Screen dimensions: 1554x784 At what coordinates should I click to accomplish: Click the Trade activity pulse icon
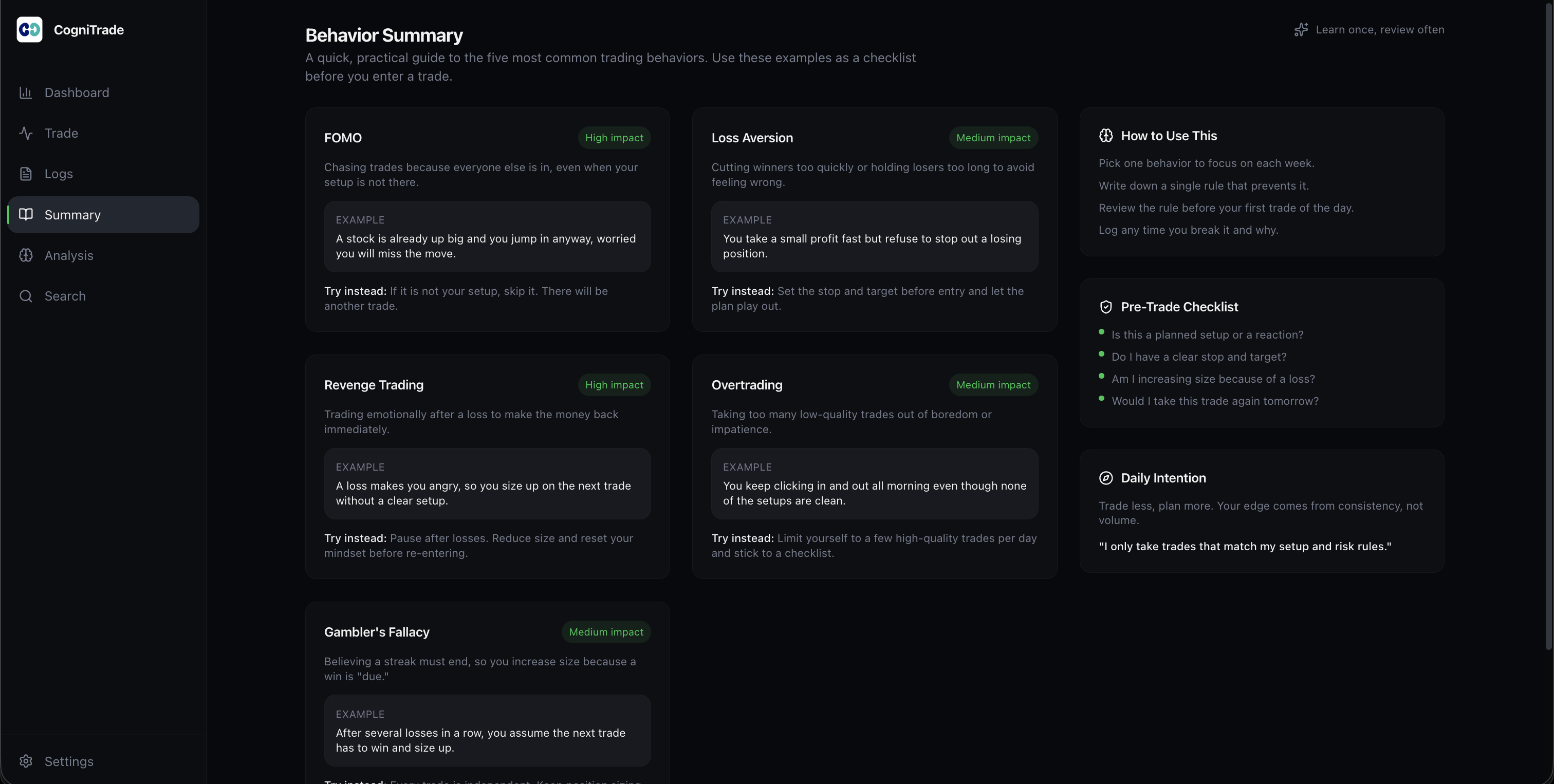[x=25, y=133]
